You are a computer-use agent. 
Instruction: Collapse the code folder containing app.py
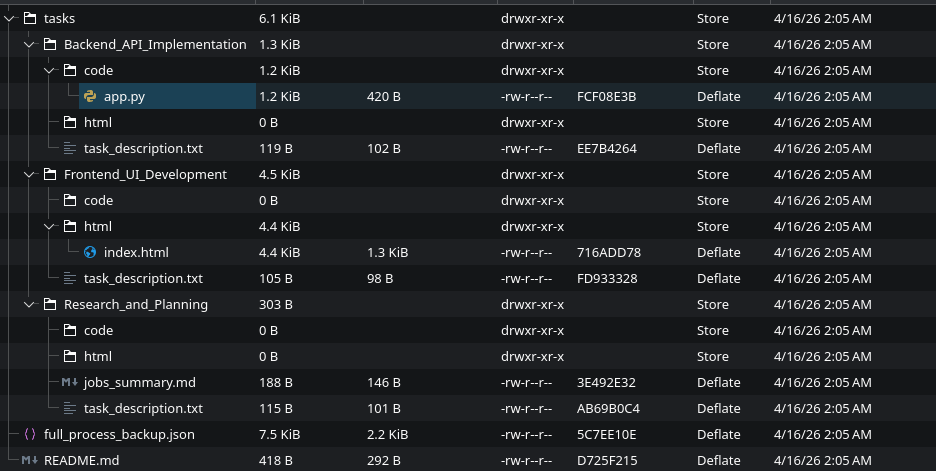point(50,71)
